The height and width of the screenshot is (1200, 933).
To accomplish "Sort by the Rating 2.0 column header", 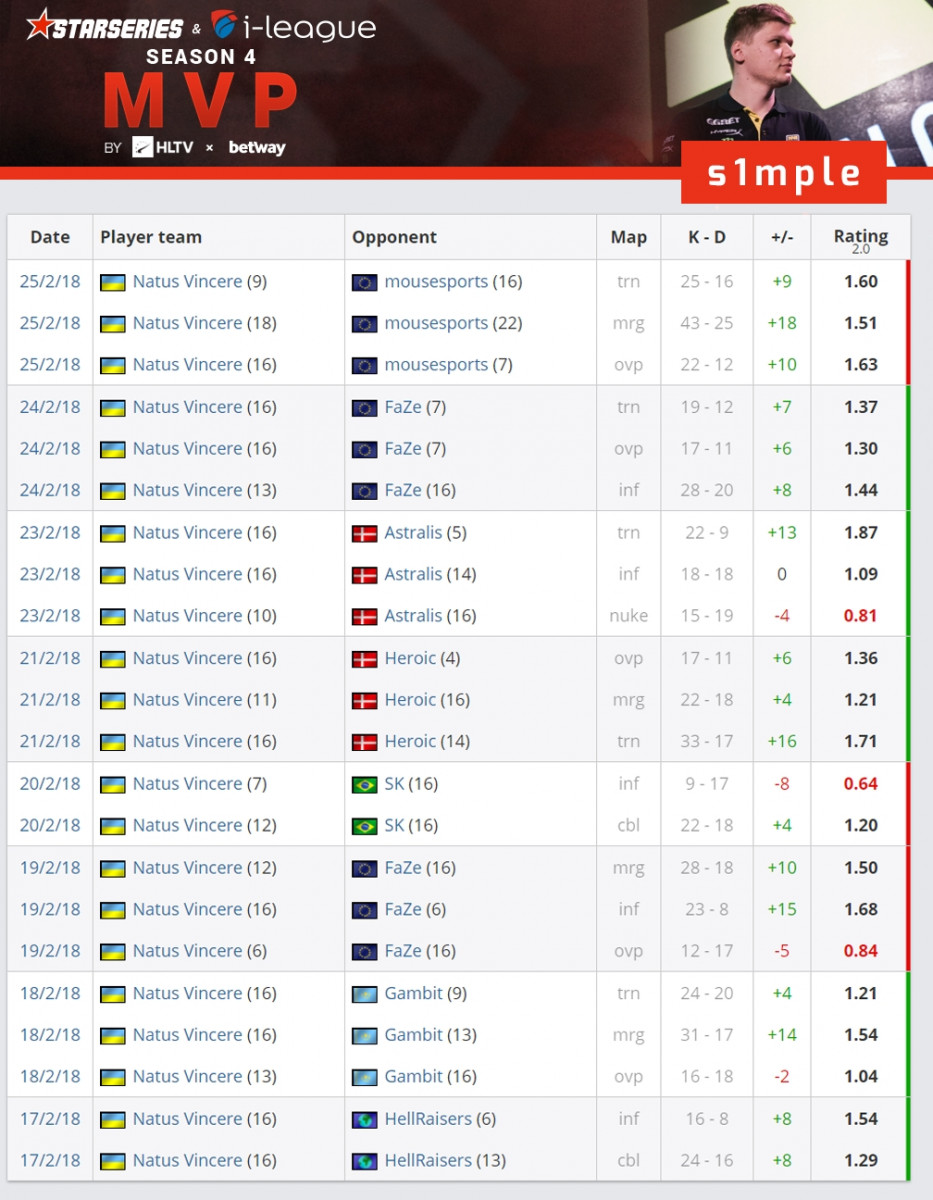I will coord(860,238).
